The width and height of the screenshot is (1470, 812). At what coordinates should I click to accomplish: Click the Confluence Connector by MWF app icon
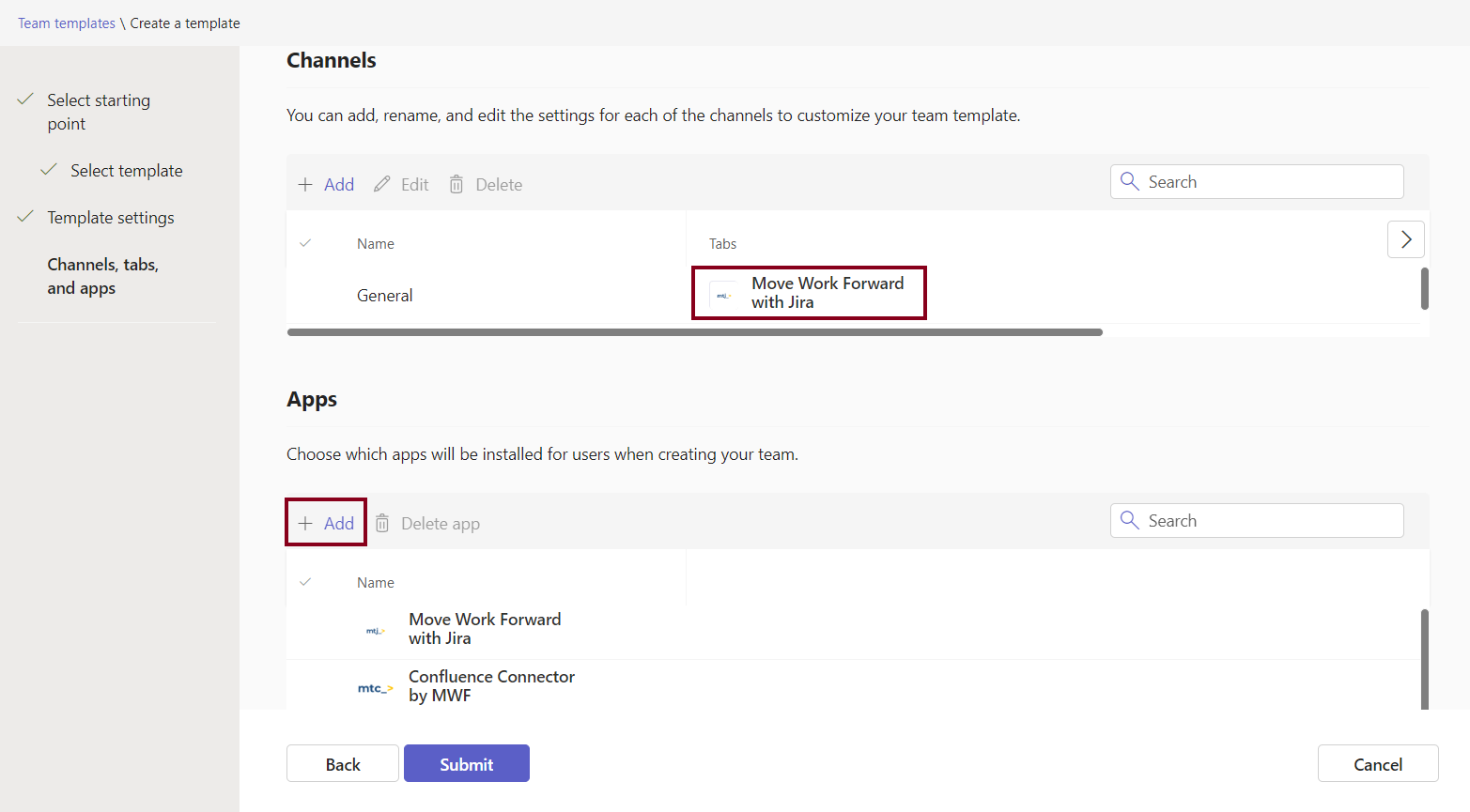375,688
